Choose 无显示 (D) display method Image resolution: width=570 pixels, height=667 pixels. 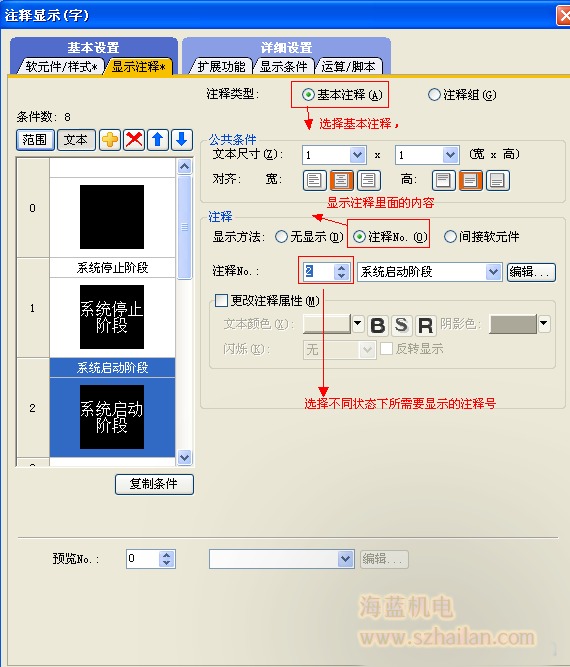281,237
